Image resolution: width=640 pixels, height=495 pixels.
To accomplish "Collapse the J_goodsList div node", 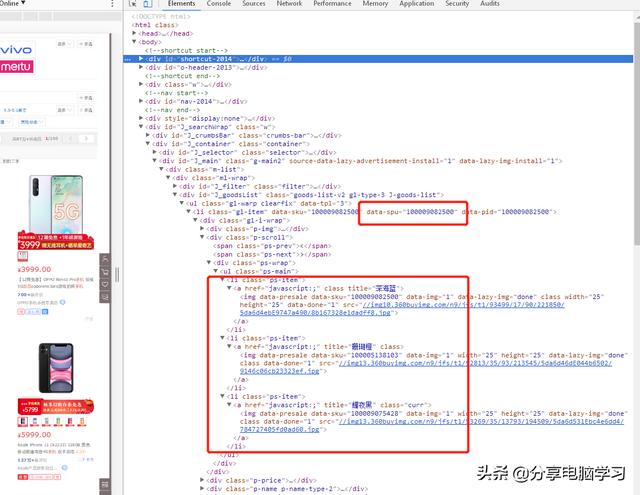I will [175, 195].
